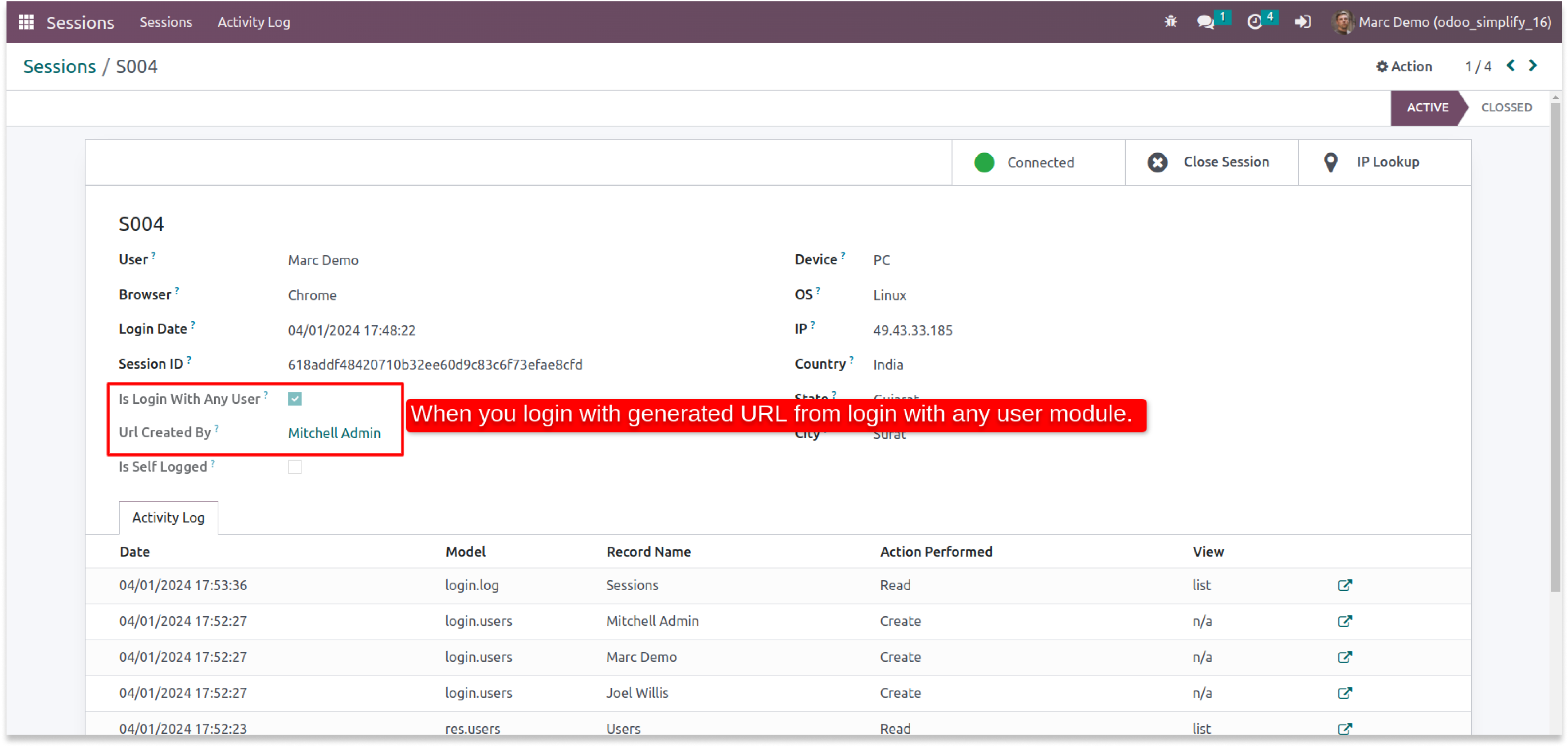Toggle the Is Login With Any User checkbox
The image size is (1568, 746).
click(295, 399)
